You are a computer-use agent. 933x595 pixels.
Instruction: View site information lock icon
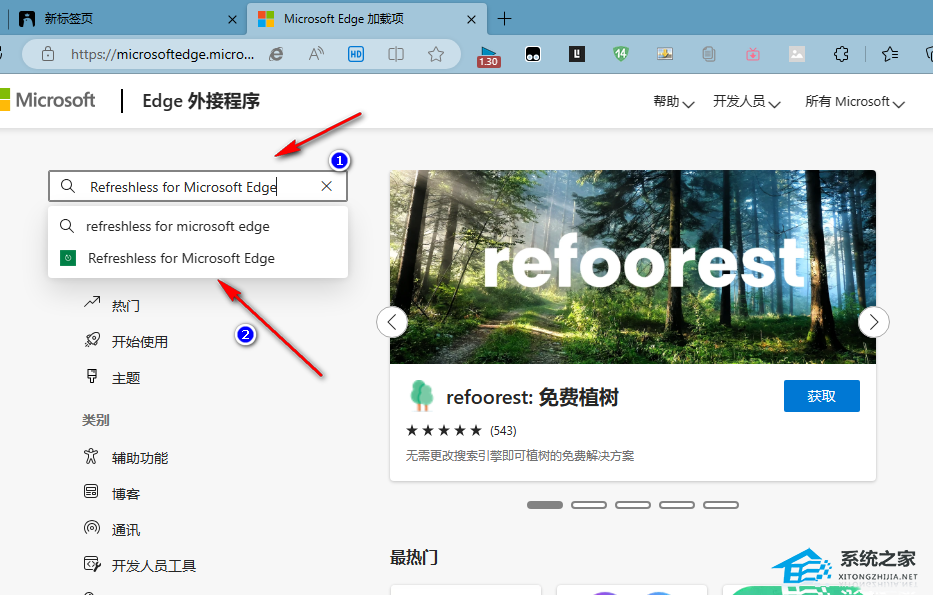click(48, 54)
